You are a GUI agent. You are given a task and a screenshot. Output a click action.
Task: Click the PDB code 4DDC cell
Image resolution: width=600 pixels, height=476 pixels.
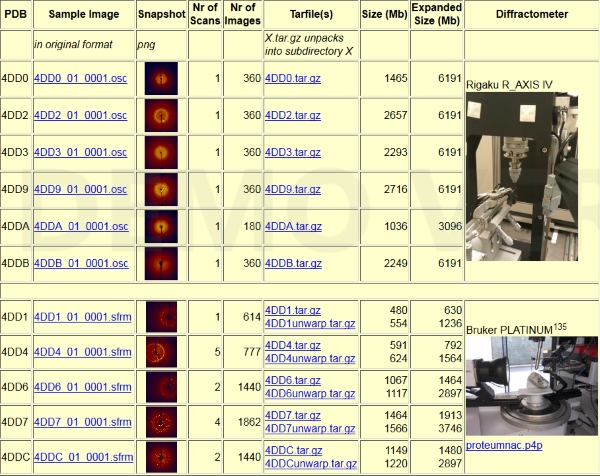click(x=15, y=457)
